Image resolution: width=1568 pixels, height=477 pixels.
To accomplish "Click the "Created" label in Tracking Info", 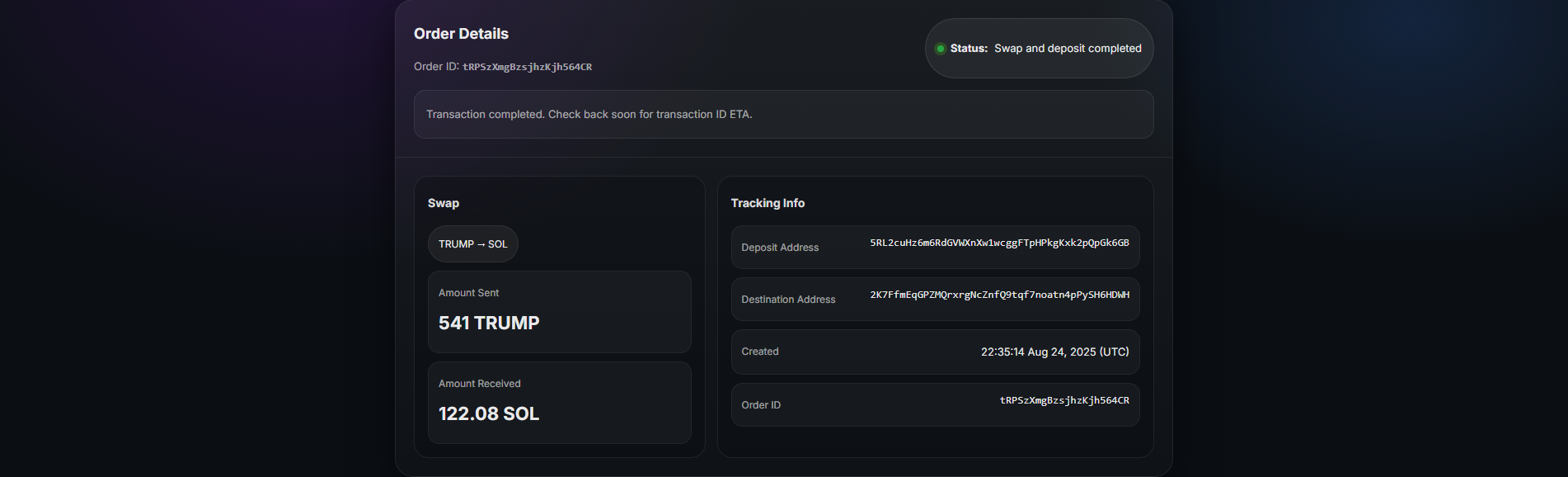I will point(760,352).
